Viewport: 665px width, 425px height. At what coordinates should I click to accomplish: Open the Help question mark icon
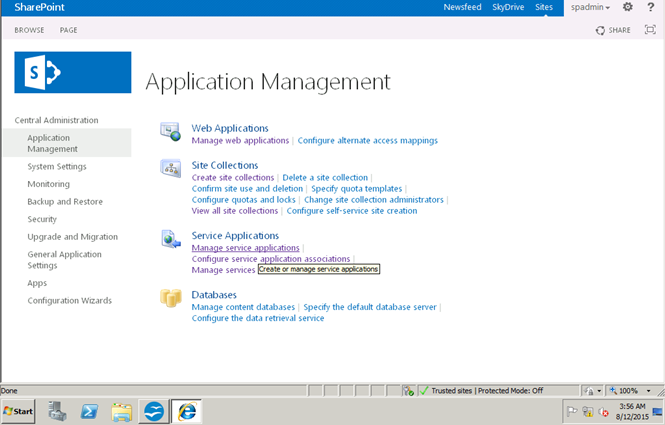click(651, 7)
